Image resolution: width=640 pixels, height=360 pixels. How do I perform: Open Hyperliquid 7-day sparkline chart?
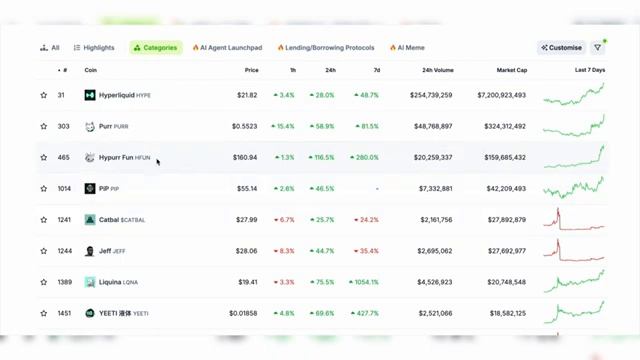tap(574, 94)
